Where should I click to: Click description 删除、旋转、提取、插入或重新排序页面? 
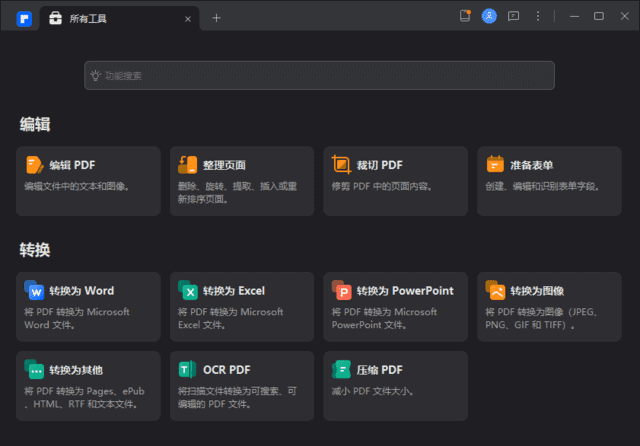pos(237,193)
